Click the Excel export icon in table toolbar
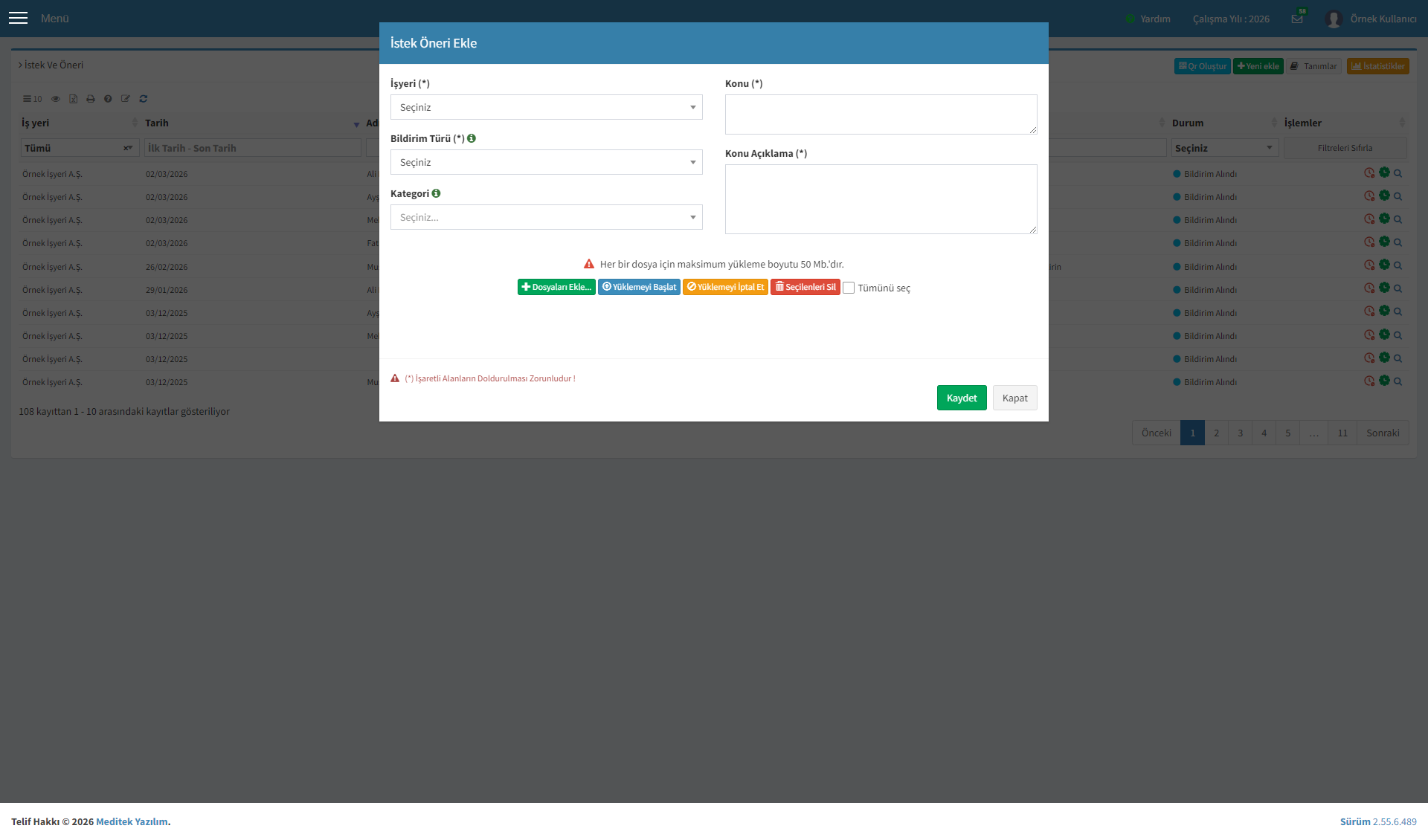1428x840 pixels. point(73,99)
